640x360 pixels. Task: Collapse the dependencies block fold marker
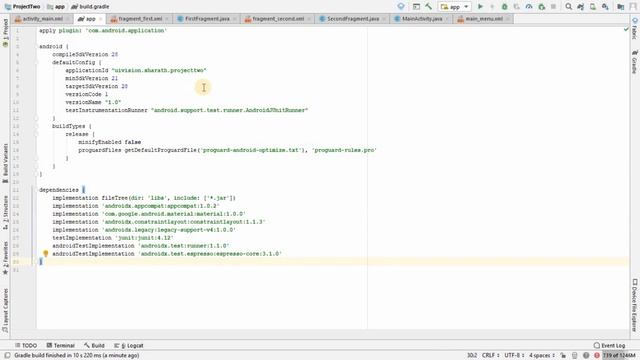(36, 190)
